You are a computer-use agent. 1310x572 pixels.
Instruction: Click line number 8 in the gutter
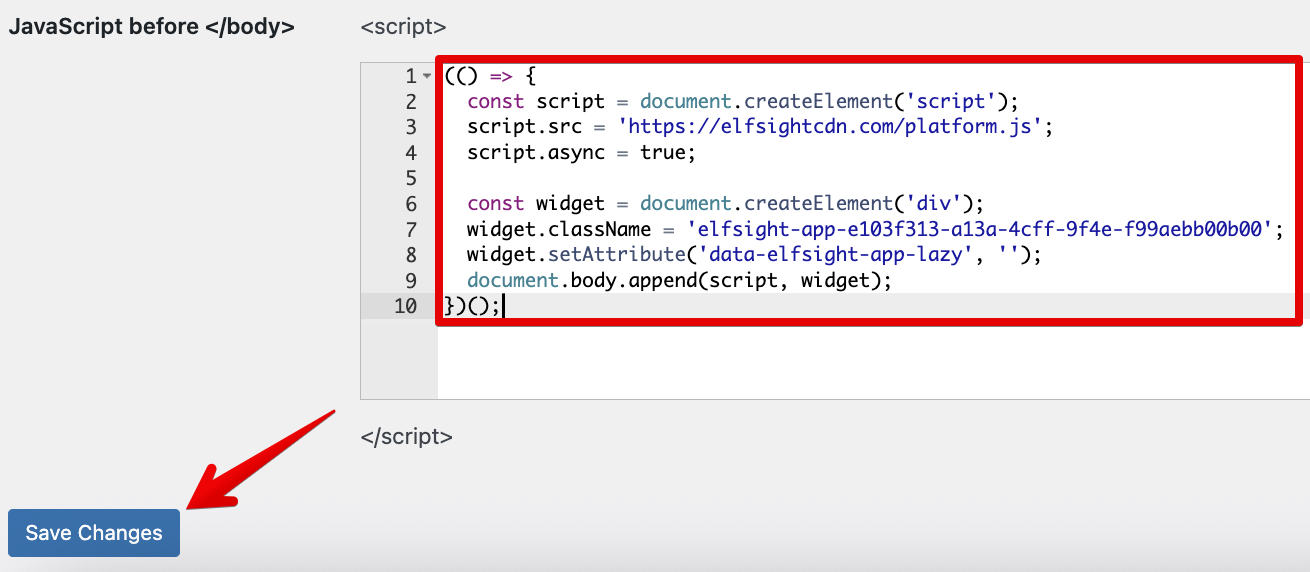click(x=411, y=255)
